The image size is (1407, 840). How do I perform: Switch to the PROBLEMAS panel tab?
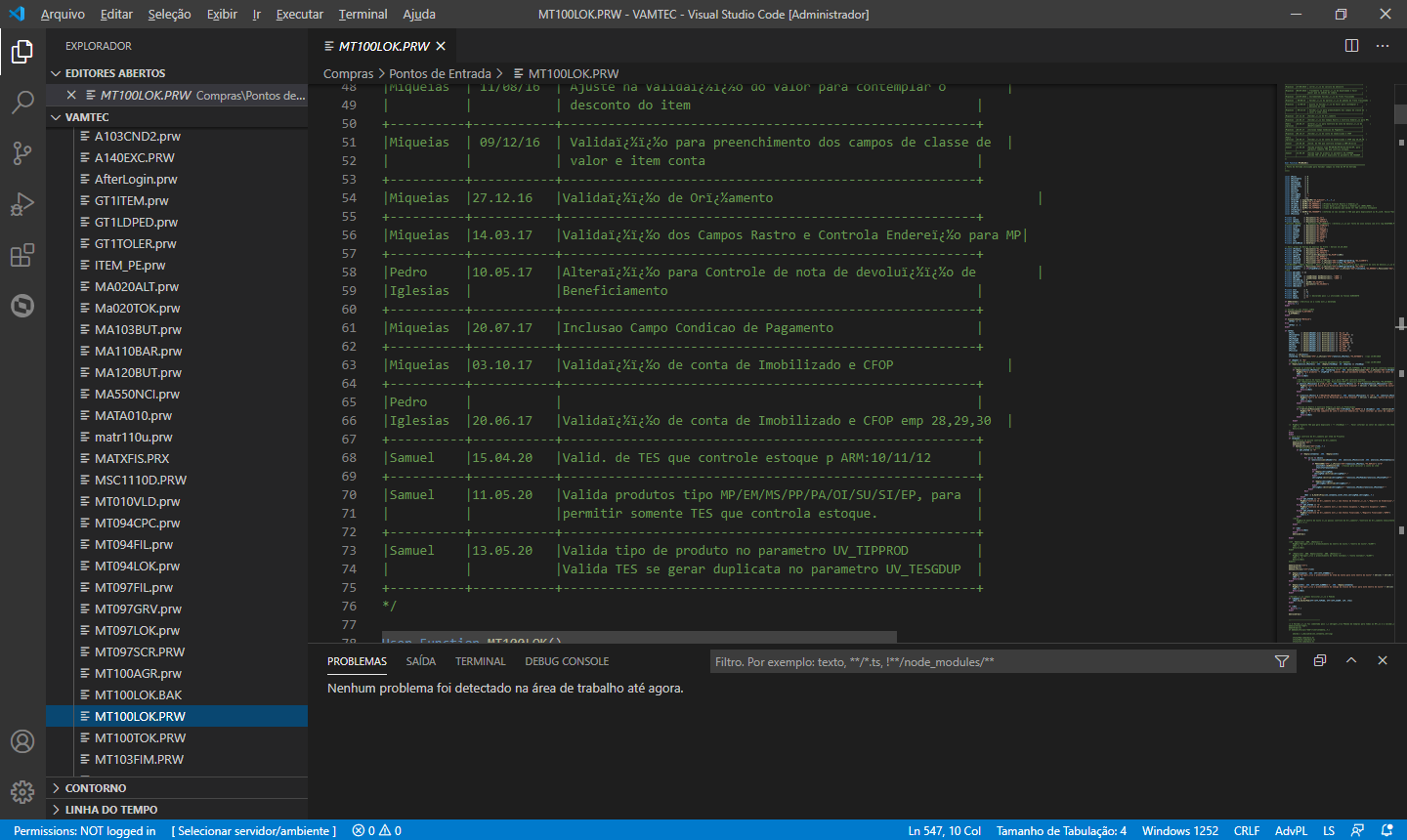357,661
